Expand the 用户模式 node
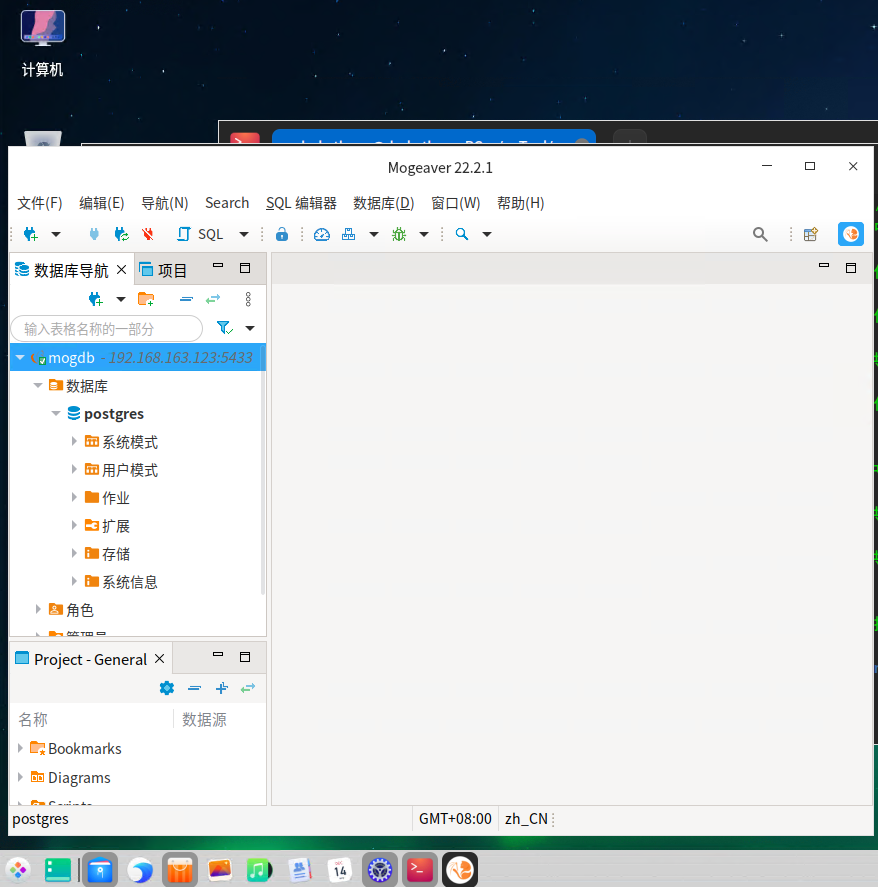 click(x=74, y=469)
